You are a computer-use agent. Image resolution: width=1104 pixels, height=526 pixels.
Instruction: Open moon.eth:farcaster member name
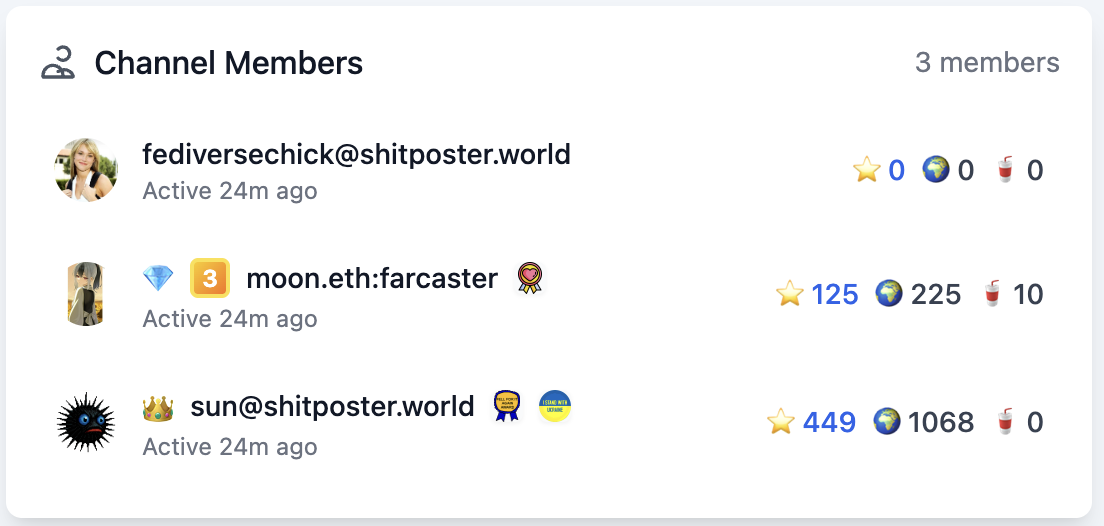pyautogui.click(x=372, y=279)
